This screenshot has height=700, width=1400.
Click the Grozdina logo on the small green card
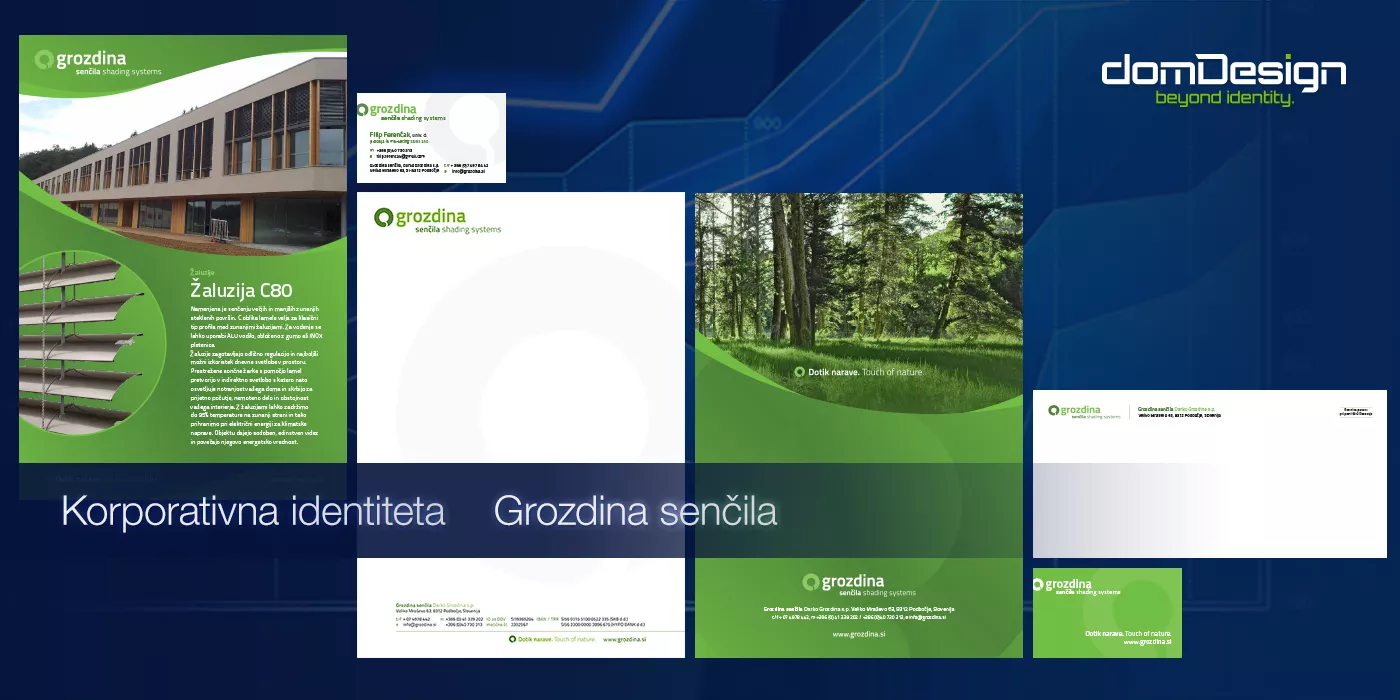1076,586
